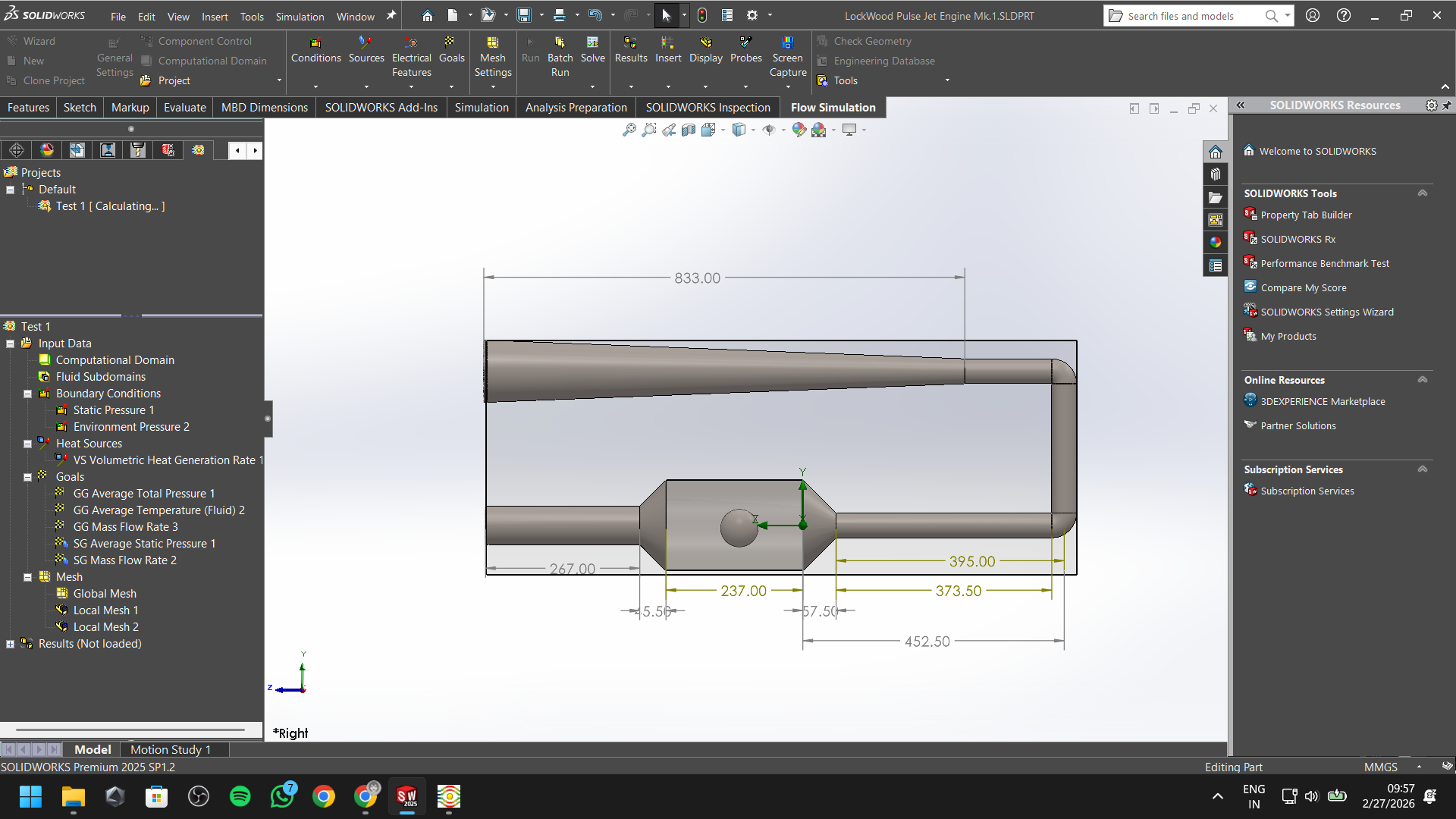Collapse the Subscription Services section

[x=1423, y=469]
